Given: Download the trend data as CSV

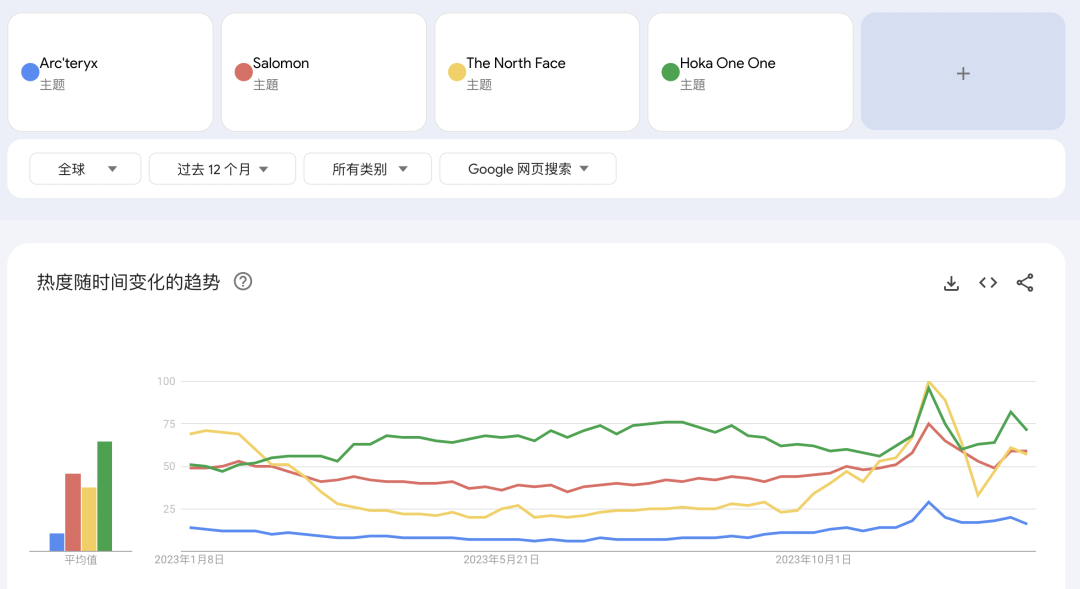Looking at the screenshot, I should click(x=951, y=283).
